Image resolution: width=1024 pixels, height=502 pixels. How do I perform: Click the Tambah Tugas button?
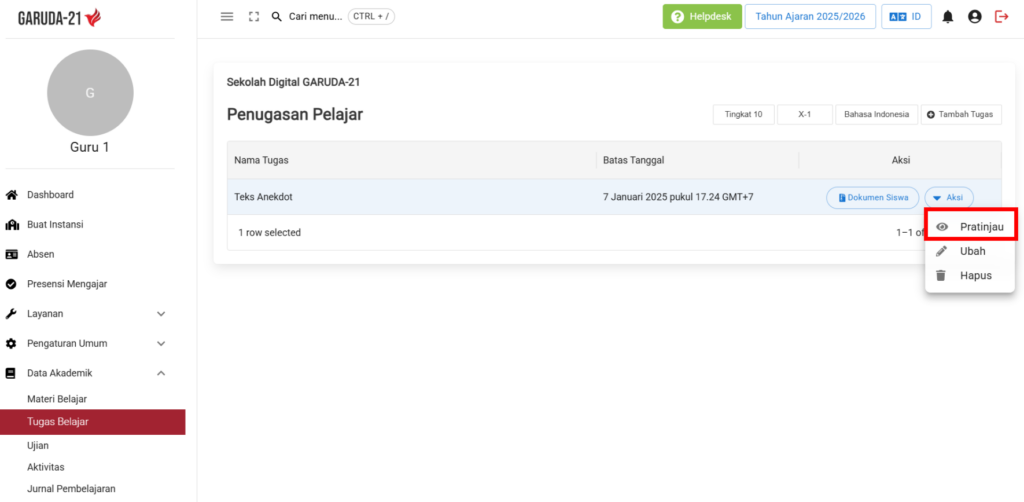point(961,114)
